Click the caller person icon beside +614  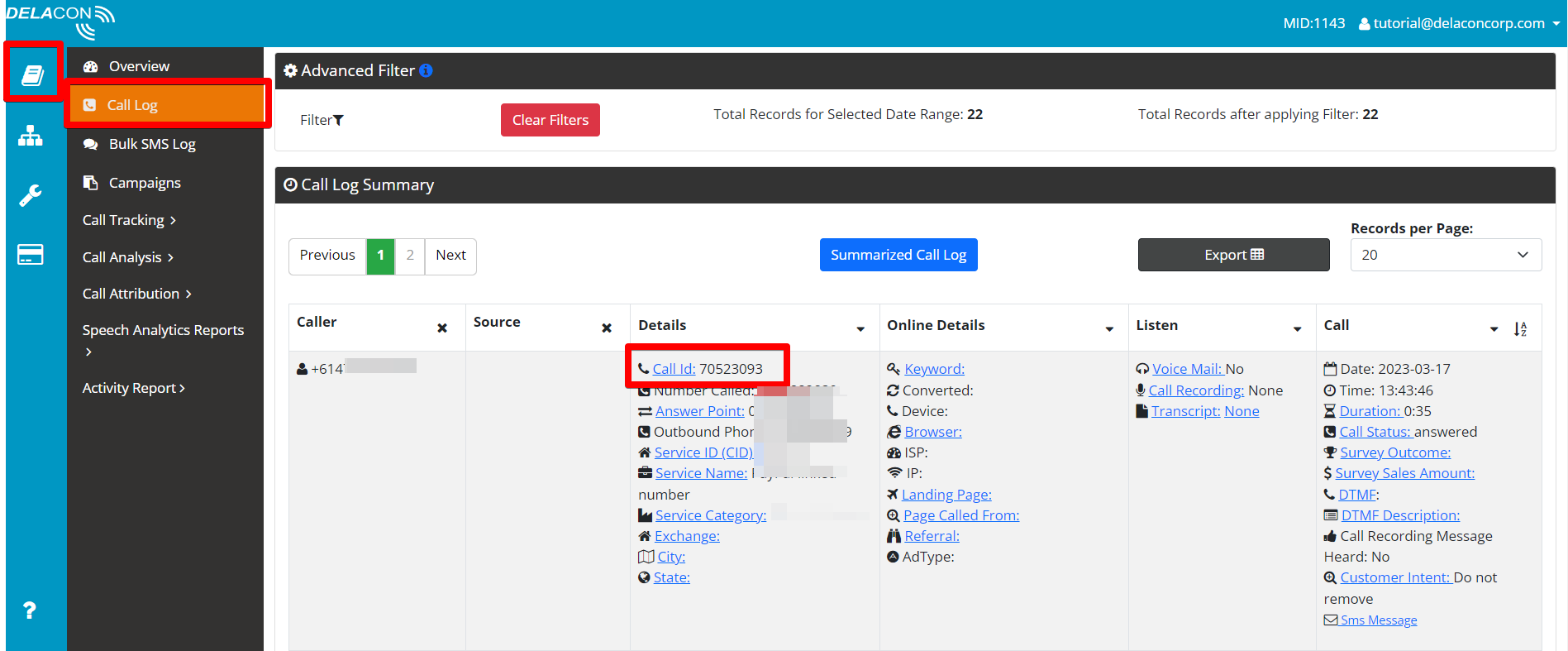coord(303,369)
